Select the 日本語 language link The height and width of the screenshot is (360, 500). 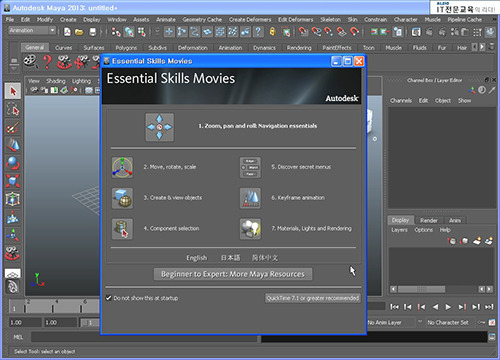pyautogui.click(x=230, y=258)
